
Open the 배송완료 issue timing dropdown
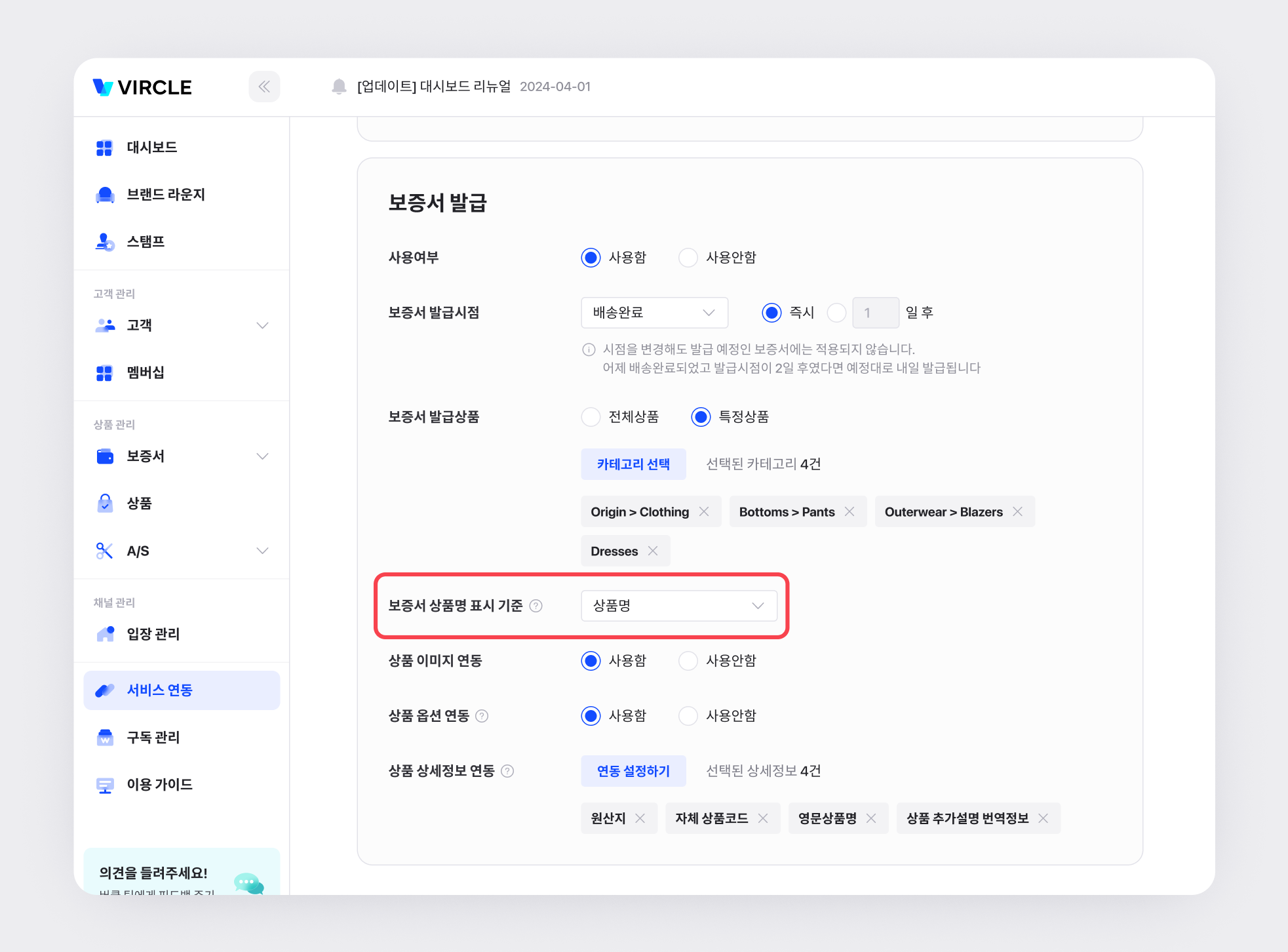pos(654,313)
